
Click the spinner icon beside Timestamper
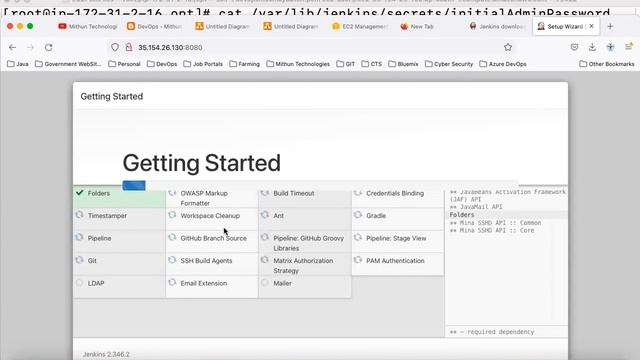[80, 215]
